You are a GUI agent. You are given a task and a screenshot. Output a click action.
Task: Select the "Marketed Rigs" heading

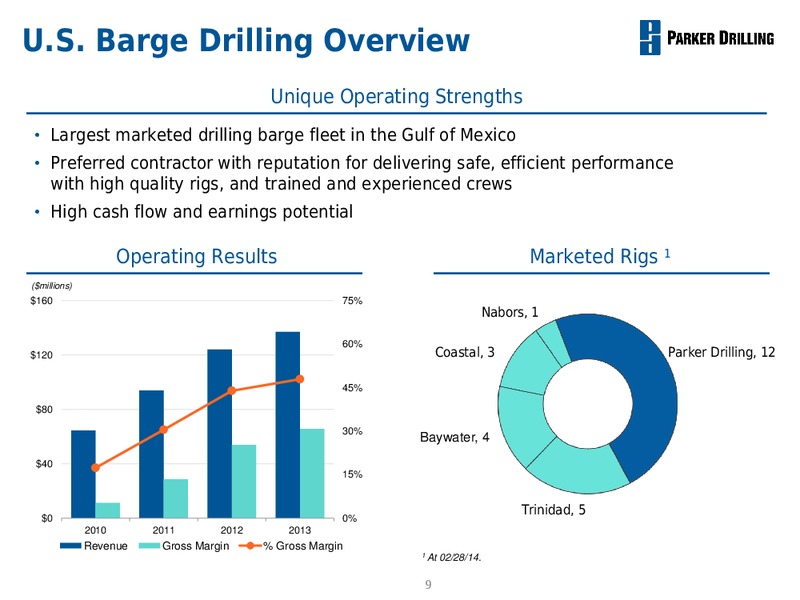tap(599, 256)
